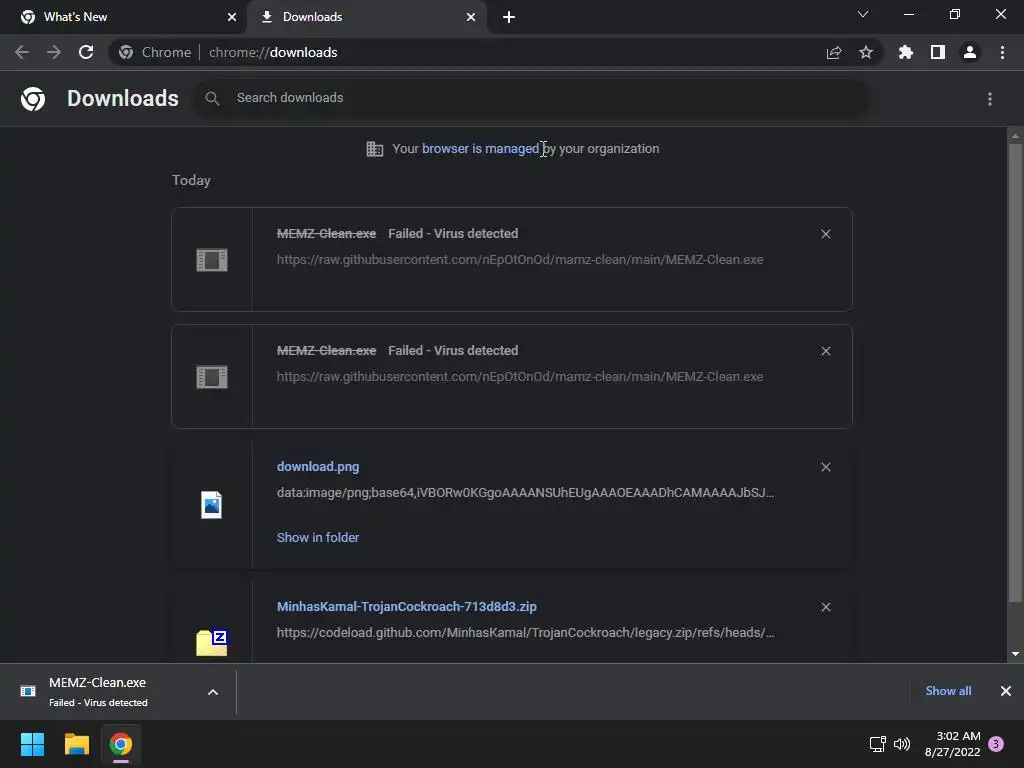Click the search magnifier icon
The height and width of the screenshot is (768, 1024).
tap(212, 99)
